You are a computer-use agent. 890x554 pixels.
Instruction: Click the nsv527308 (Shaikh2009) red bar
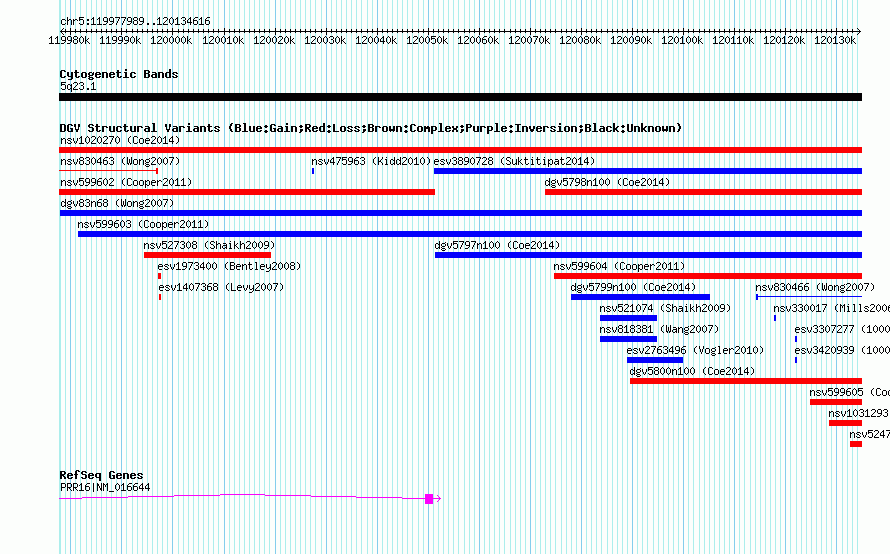[x=207, y=255]
